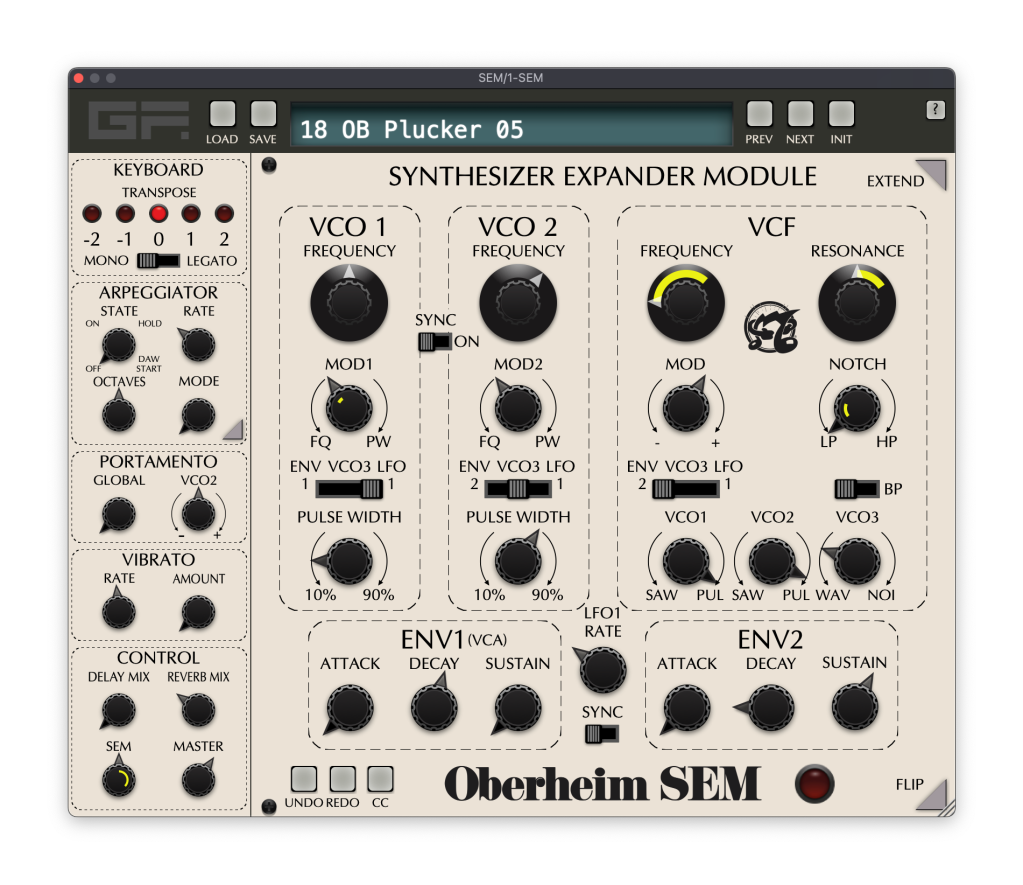Viewport: 1023px width, 885px height.
Task: Click the CC button
Action: click(380, 779)
